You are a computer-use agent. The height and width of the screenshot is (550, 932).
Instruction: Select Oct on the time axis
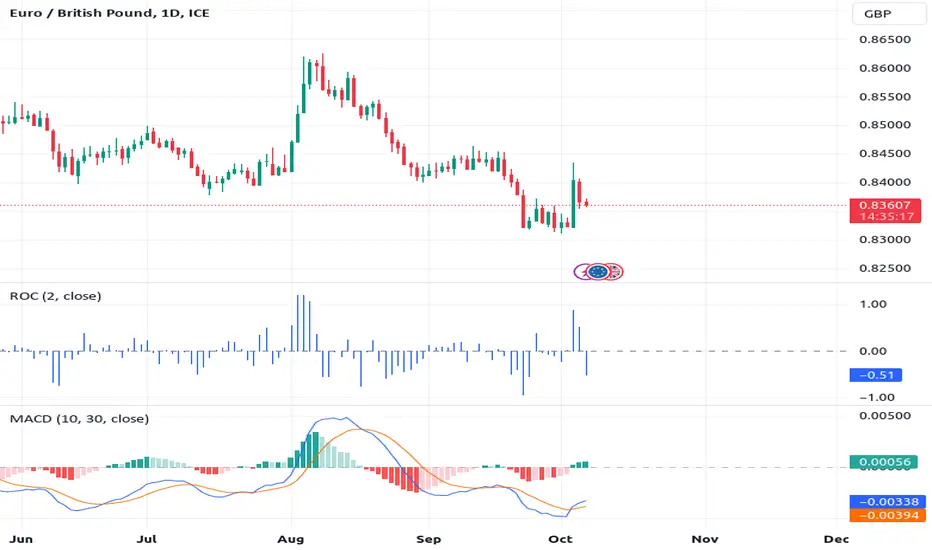(x=561, y=539)
